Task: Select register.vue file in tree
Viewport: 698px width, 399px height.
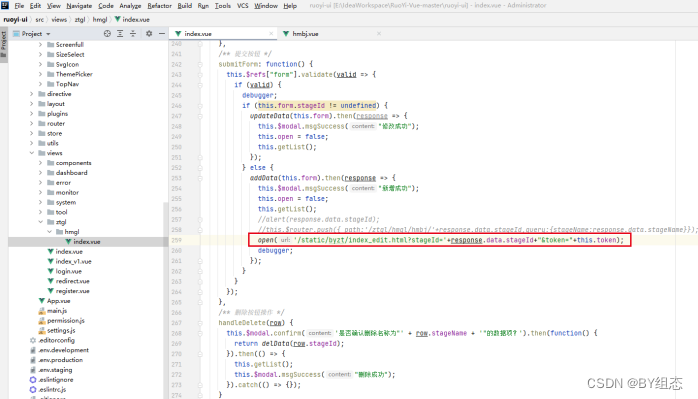Action: (73, 291)
